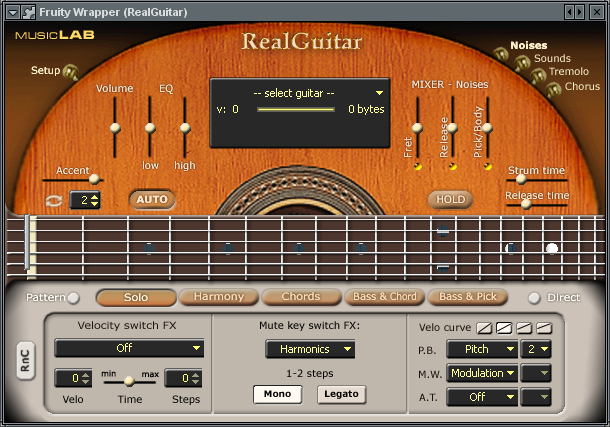
Task: Toggle the HOLD button
Action: point(450,200)
